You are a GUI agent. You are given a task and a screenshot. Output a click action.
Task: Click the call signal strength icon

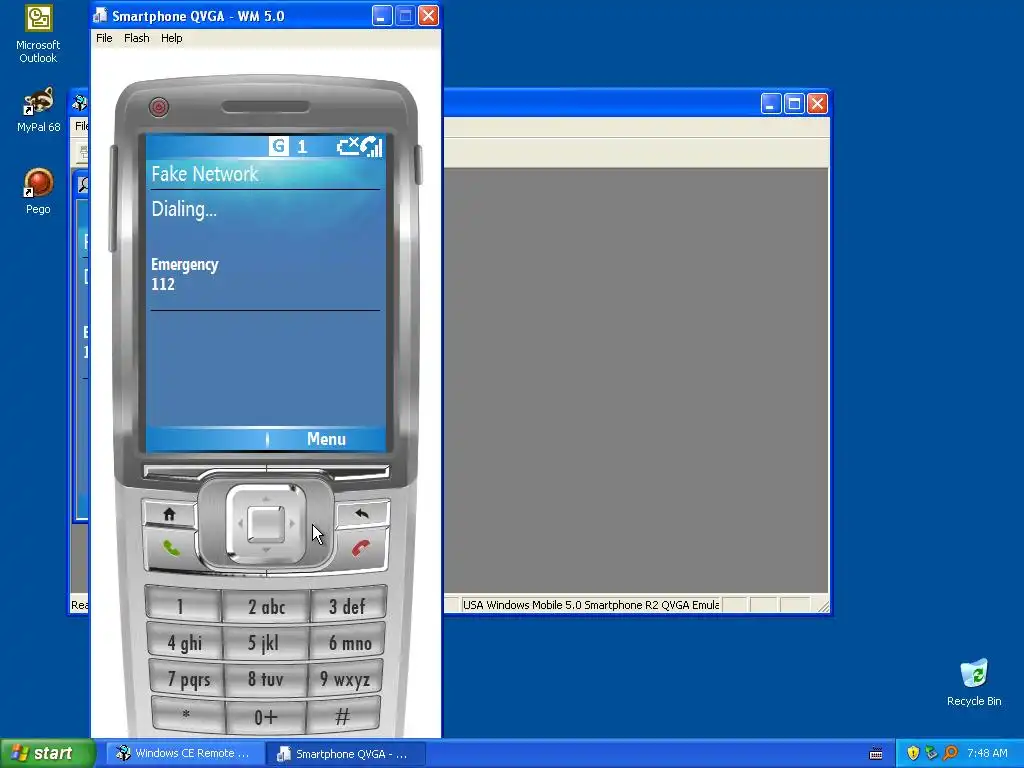point(372,146)
